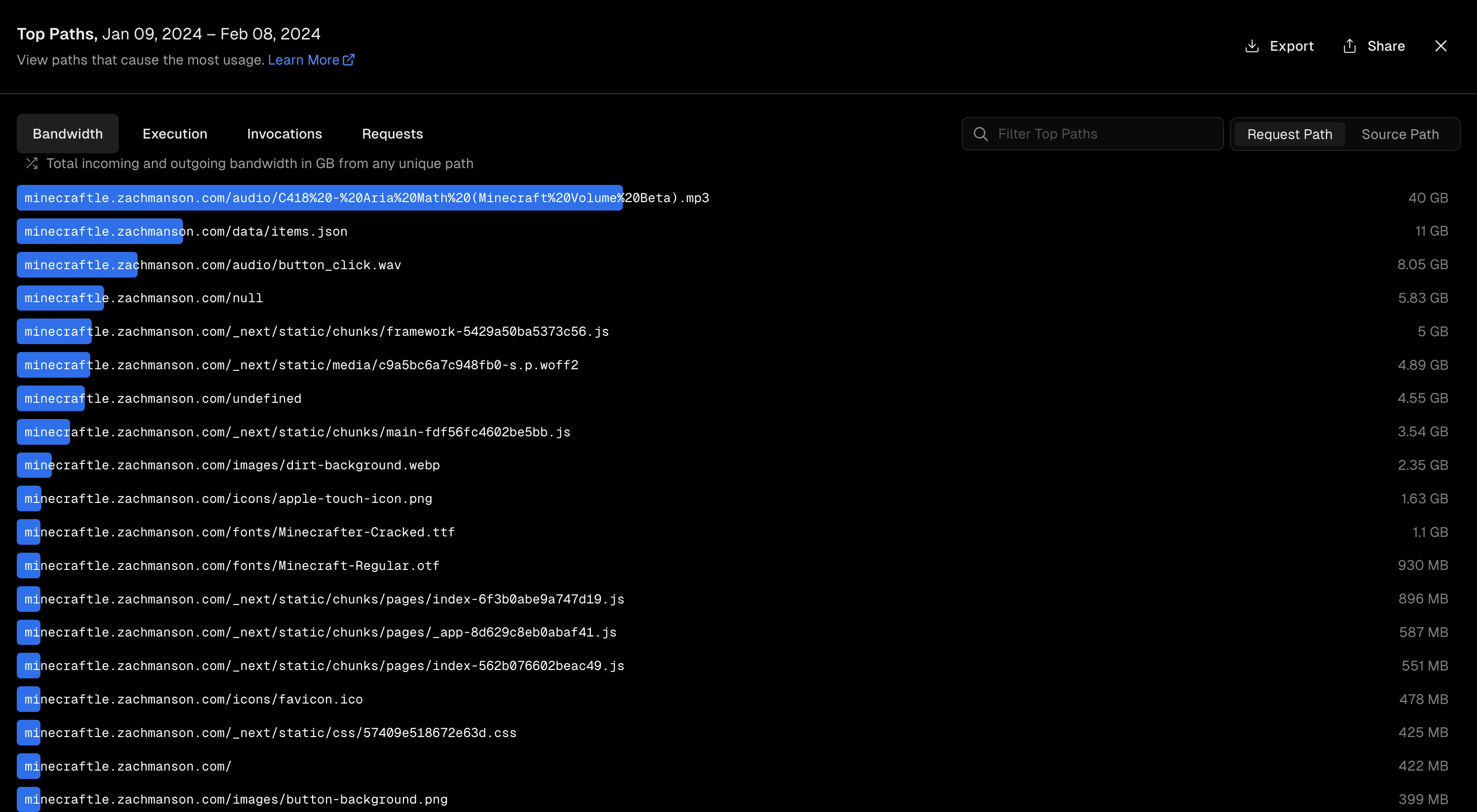Click the 587 MB bandwidth value

(1423, 632)
